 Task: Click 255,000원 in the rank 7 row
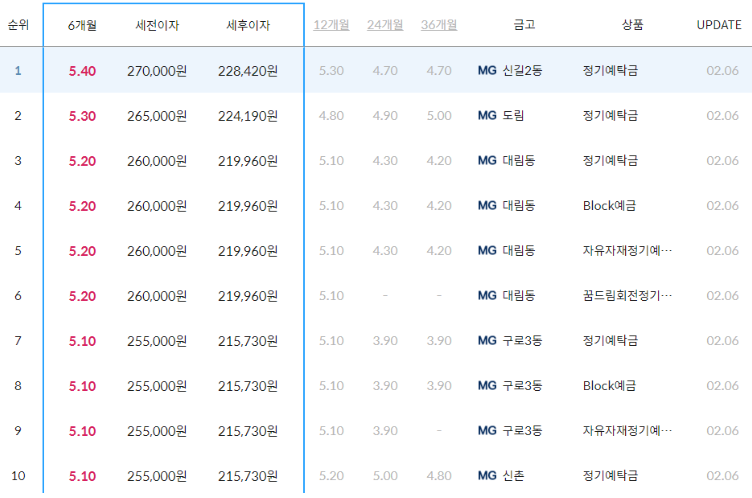point(157,341)
